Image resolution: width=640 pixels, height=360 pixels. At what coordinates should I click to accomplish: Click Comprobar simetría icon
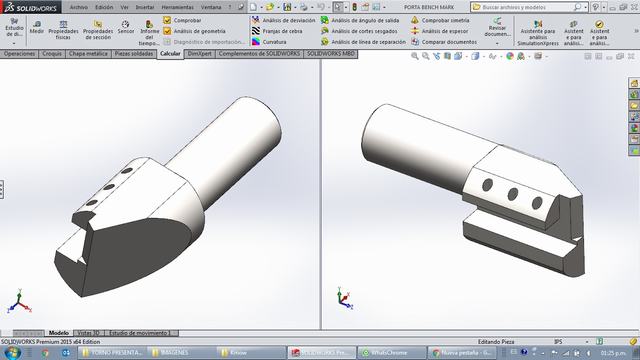tap(415, 20)
